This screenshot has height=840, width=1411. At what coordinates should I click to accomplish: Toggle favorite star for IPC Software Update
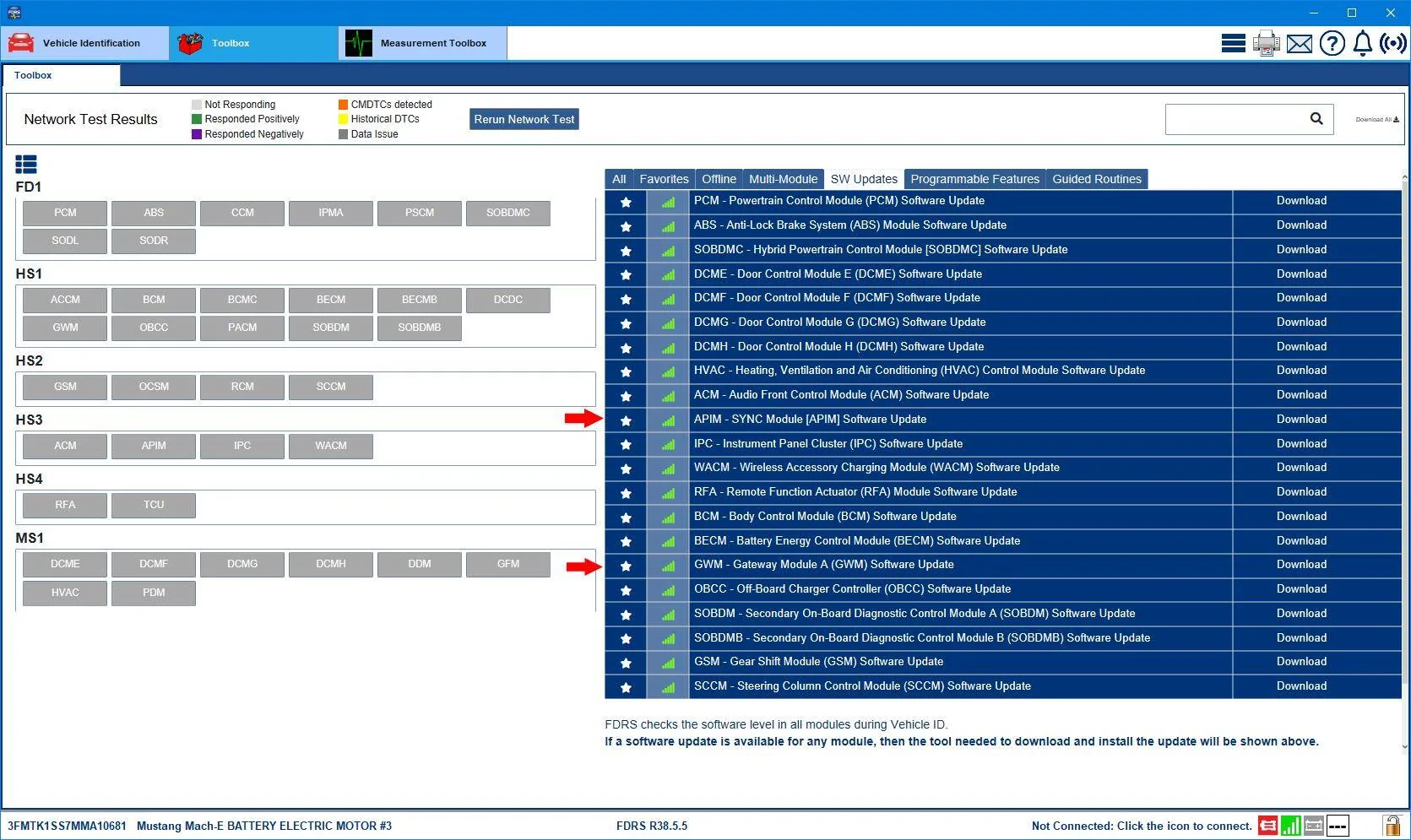pos(626,445)
